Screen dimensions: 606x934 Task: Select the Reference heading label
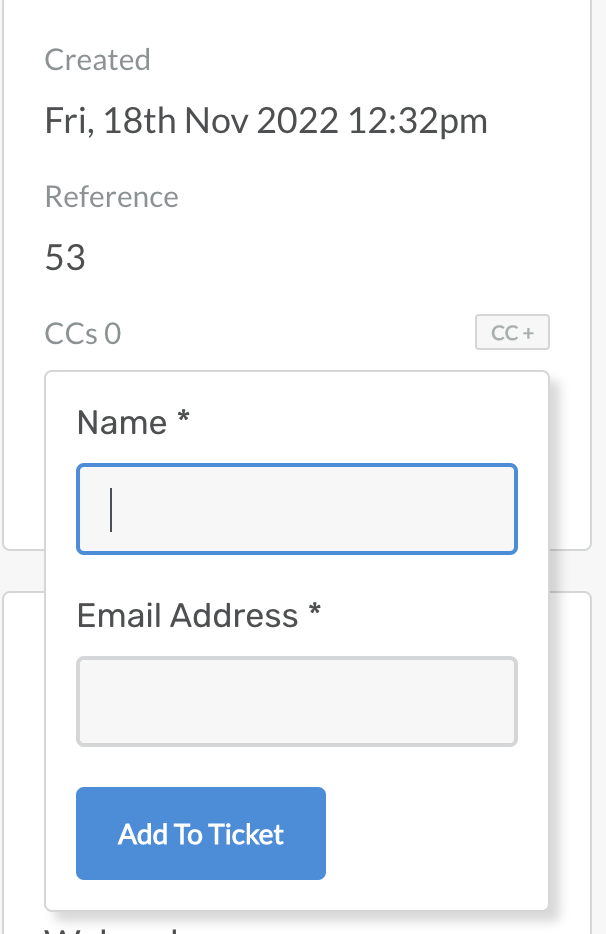coord(111,197)
